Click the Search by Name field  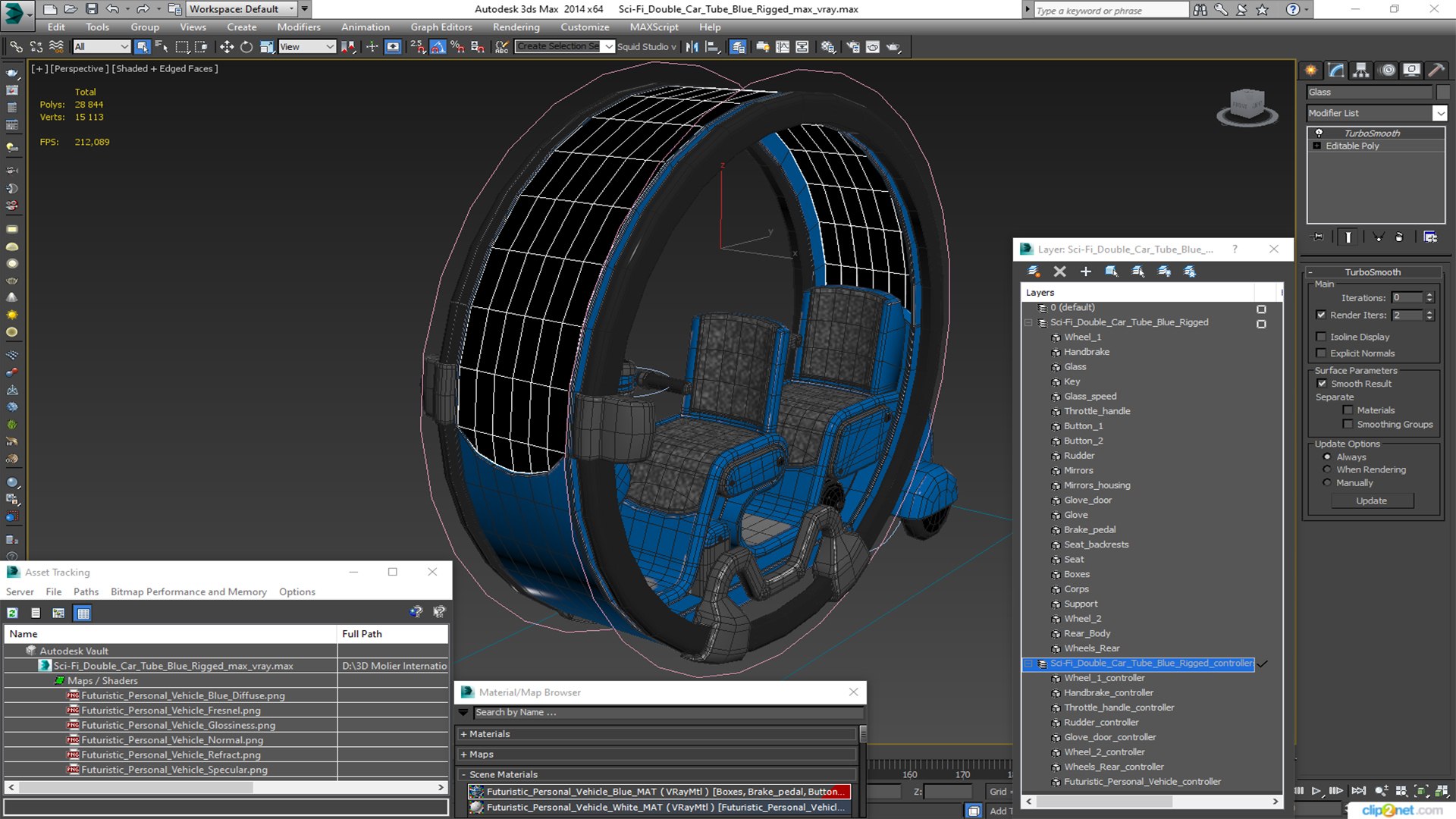click(x=669, y=713)
